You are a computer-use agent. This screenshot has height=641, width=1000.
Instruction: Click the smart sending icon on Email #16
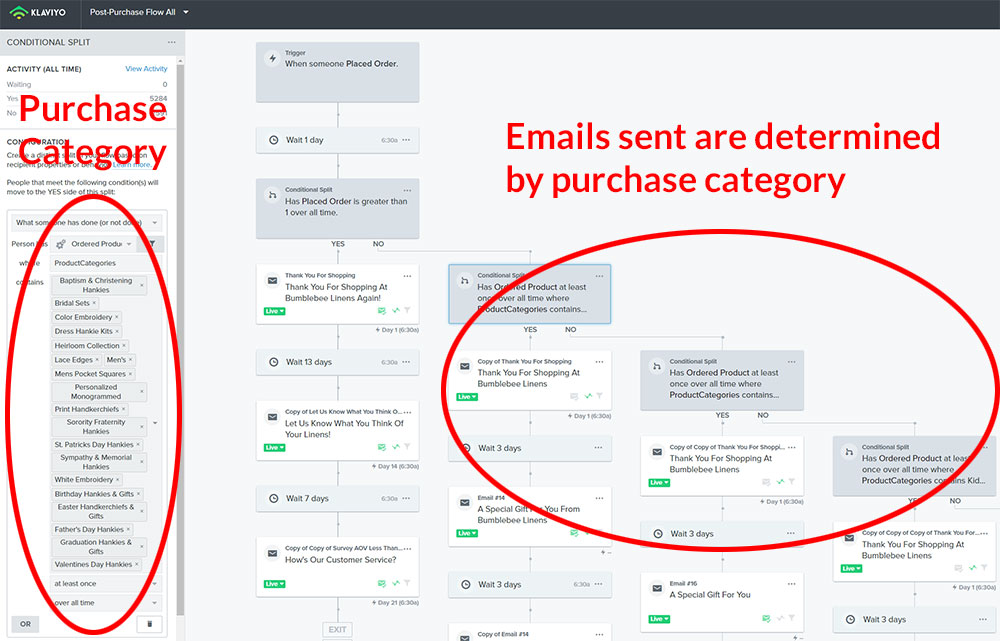(x=766, y=618)
